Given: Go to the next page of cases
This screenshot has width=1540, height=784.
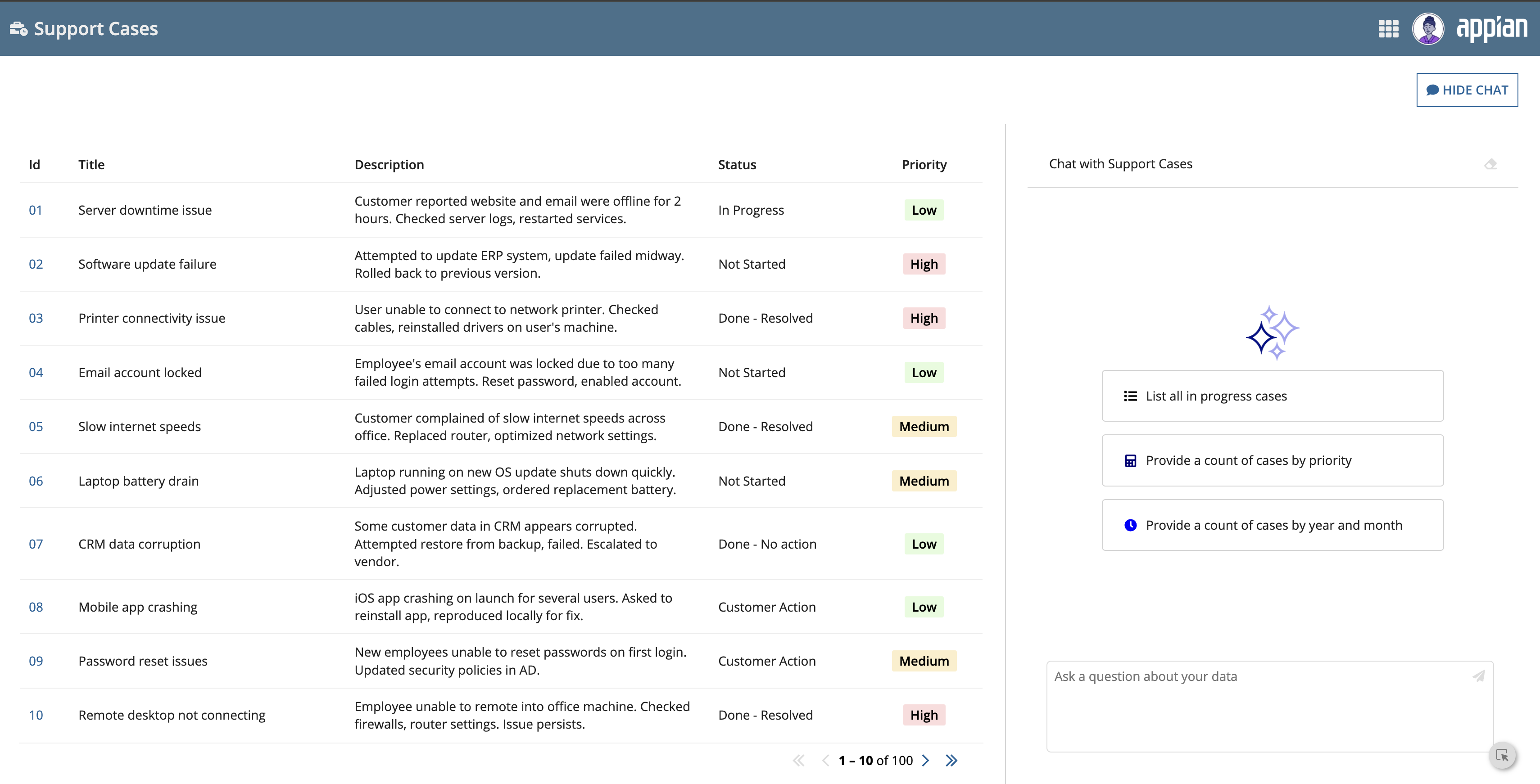Looking at the screenshot, I should point(925,760).
